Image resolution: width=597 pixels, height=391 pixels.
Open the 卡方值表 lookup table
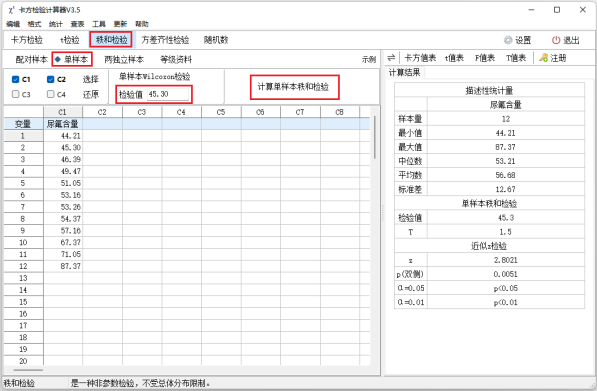tap(420, 58)
